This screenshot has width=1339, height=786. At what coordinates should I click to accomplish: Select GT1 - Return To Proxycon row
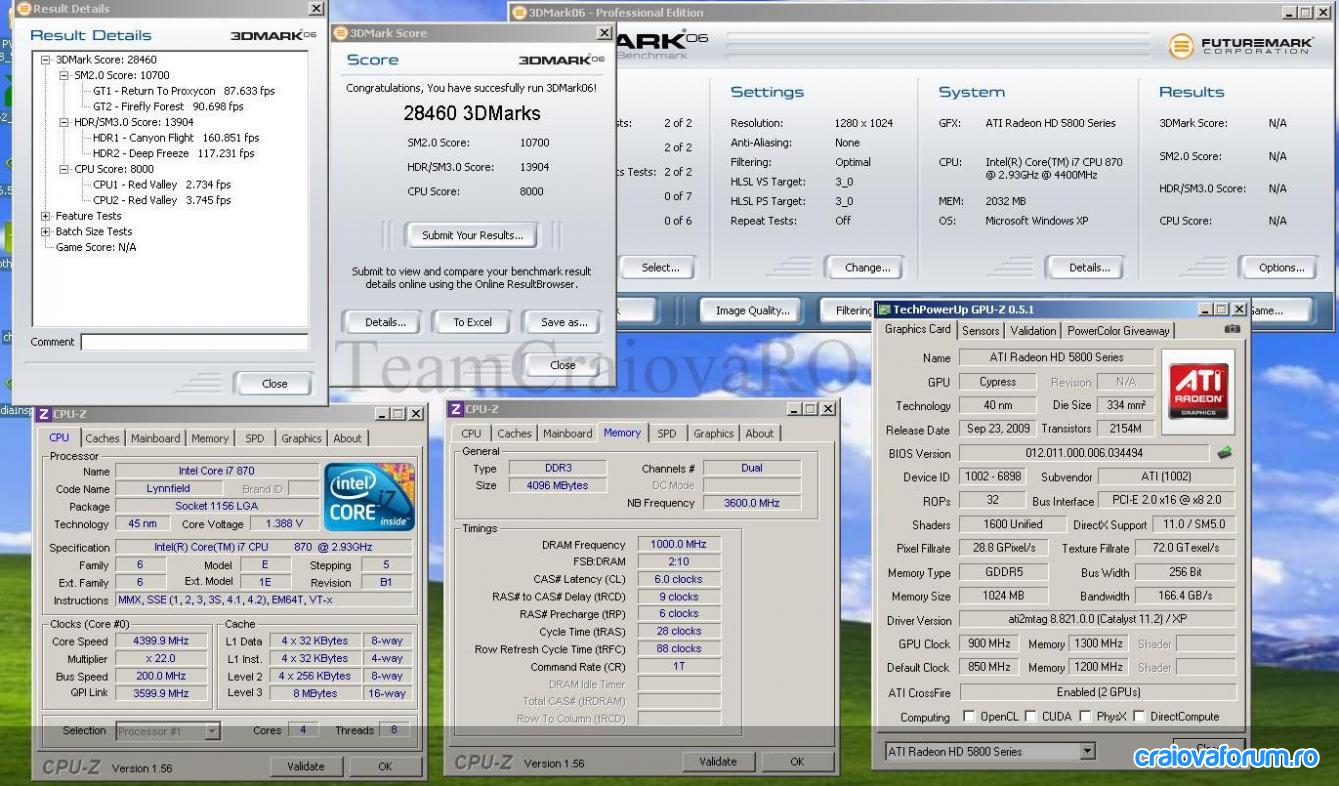coord(183,90)
